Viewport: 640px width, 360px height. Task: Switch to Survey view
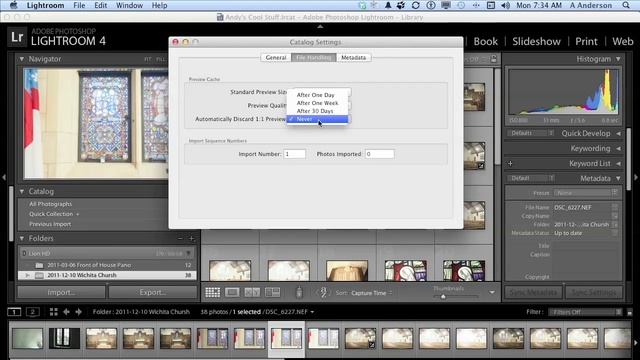272,292
